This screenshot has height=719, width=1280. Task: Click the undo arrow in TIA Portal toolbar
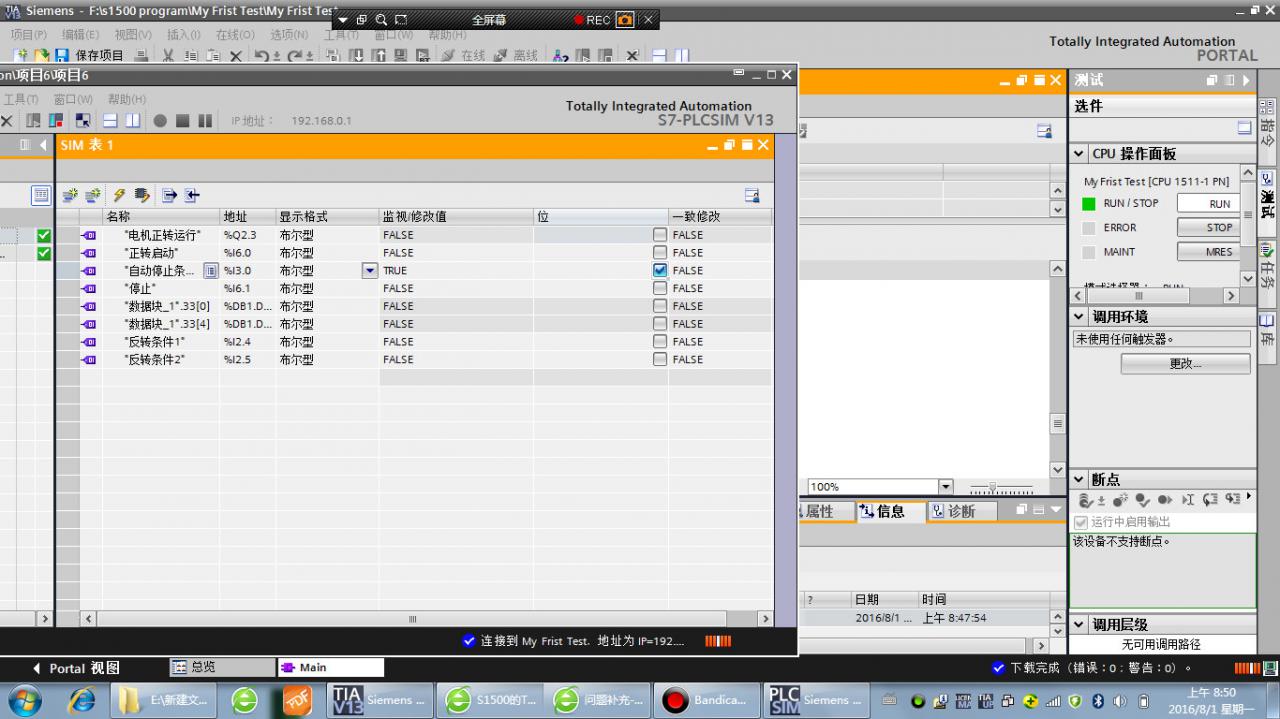(x=263, y=56)
